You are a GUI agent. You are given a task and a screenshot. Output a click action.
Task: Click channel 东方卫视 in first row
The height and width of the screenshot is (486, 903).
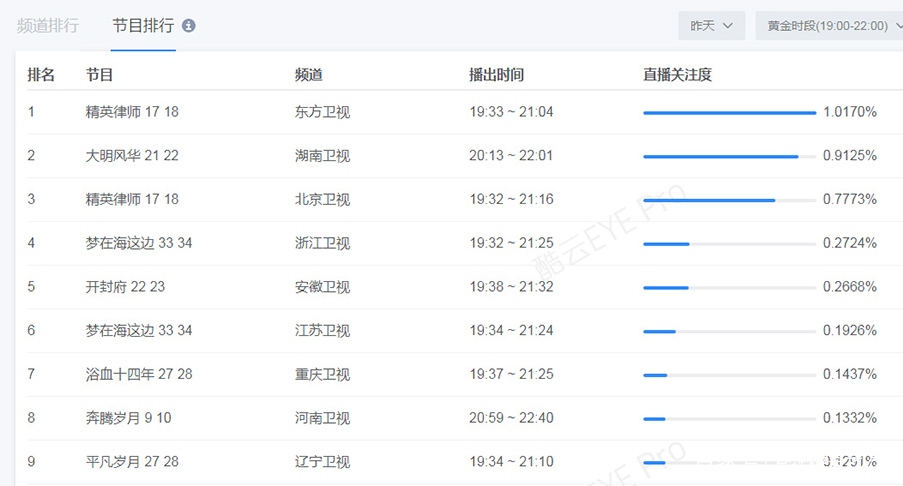pos(322,112)
